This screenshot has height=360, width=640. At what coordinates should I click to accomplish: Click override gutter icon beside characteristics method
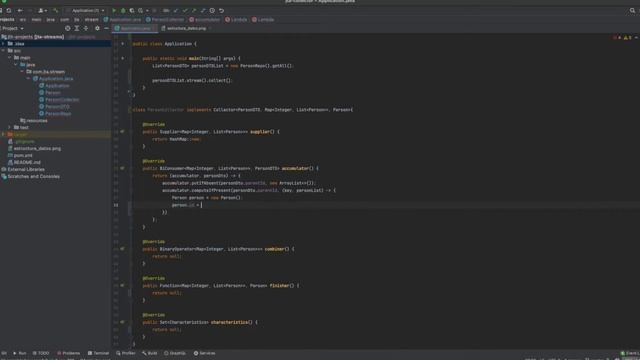(122, 322)
